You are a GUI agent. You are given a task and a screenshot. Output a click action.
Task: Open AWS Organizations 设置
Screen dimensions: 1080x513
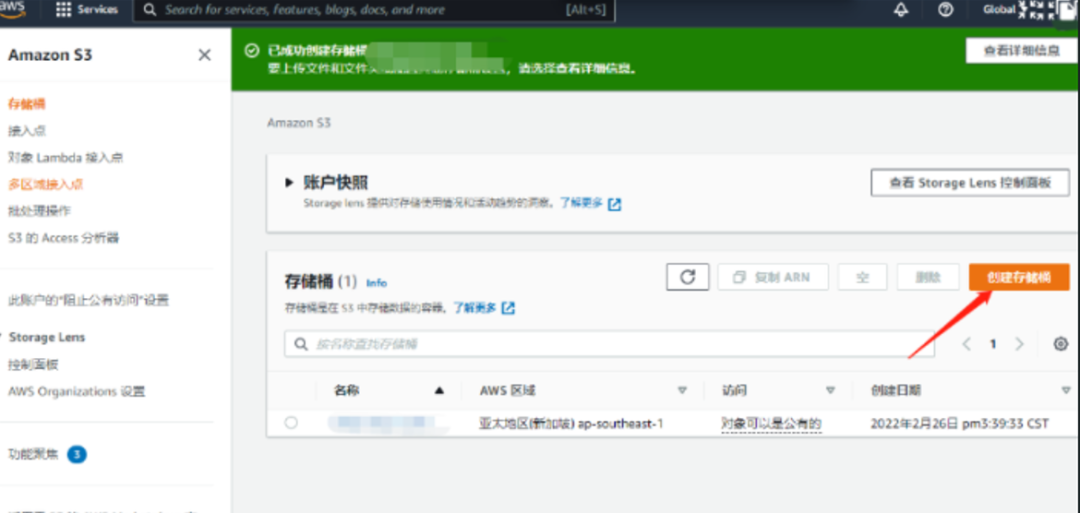[76, 392]
